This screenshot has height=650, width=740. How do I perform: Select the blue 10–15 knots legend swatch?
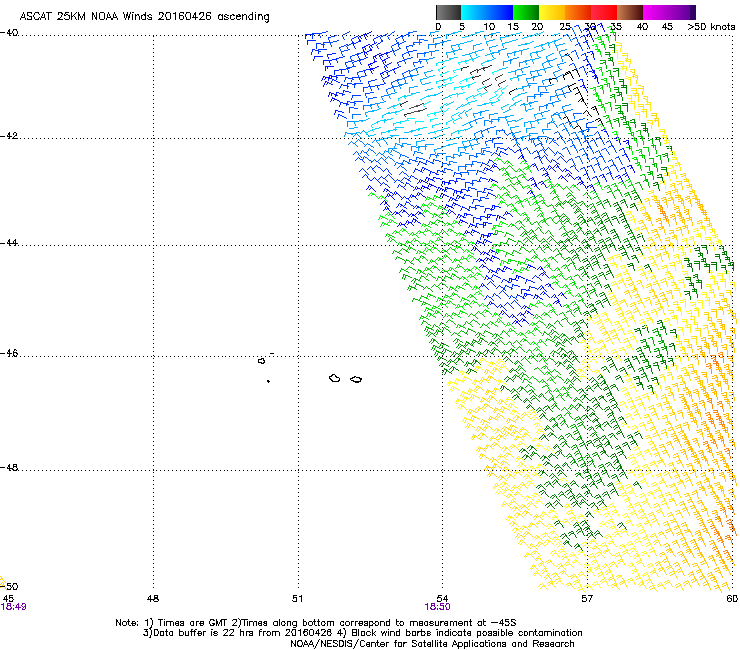500,12
